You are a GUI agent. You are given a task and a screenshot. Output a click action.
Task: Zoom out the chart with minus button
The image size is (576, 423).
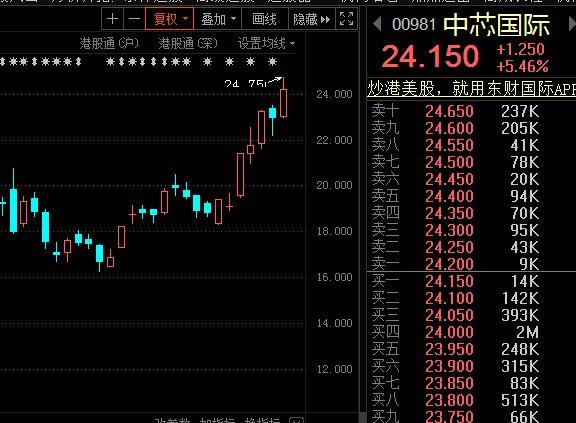pyautogui.click(x=134, y=19)
